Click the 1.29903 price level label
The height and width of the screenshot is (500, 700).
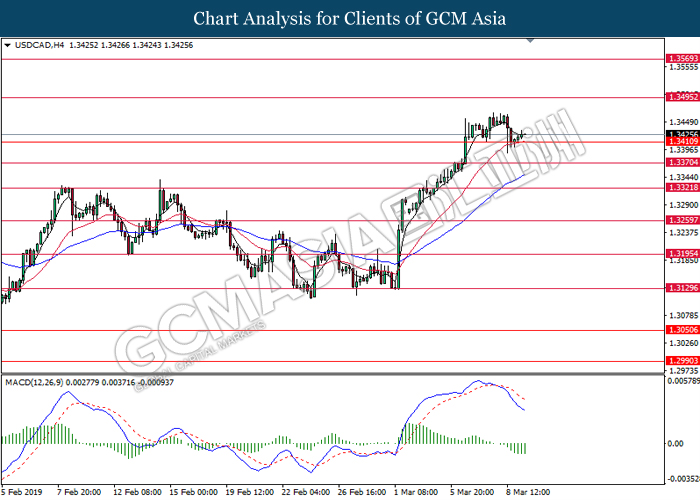[683, 361]
